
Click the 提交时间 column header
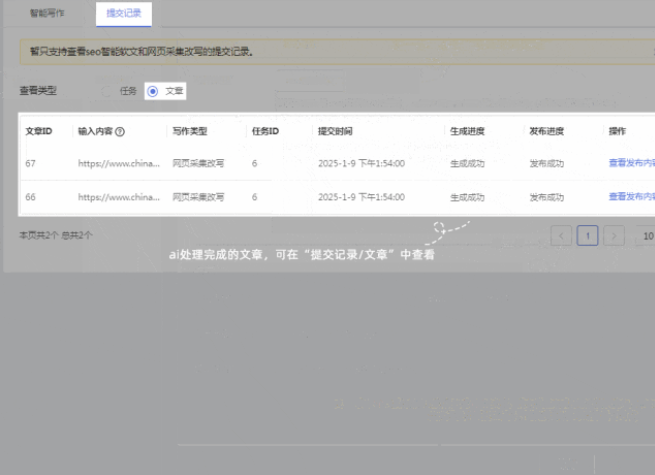click(x=335, y=131)
